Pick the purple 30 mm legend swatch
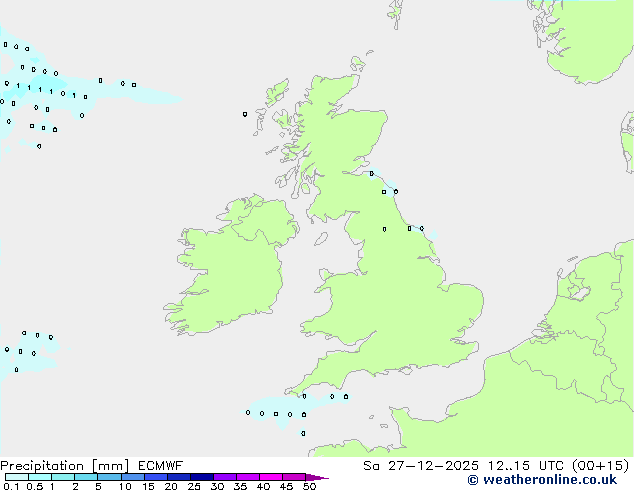Image resolution: width=634 pixels, height=490 pixels. click(224, 478)
